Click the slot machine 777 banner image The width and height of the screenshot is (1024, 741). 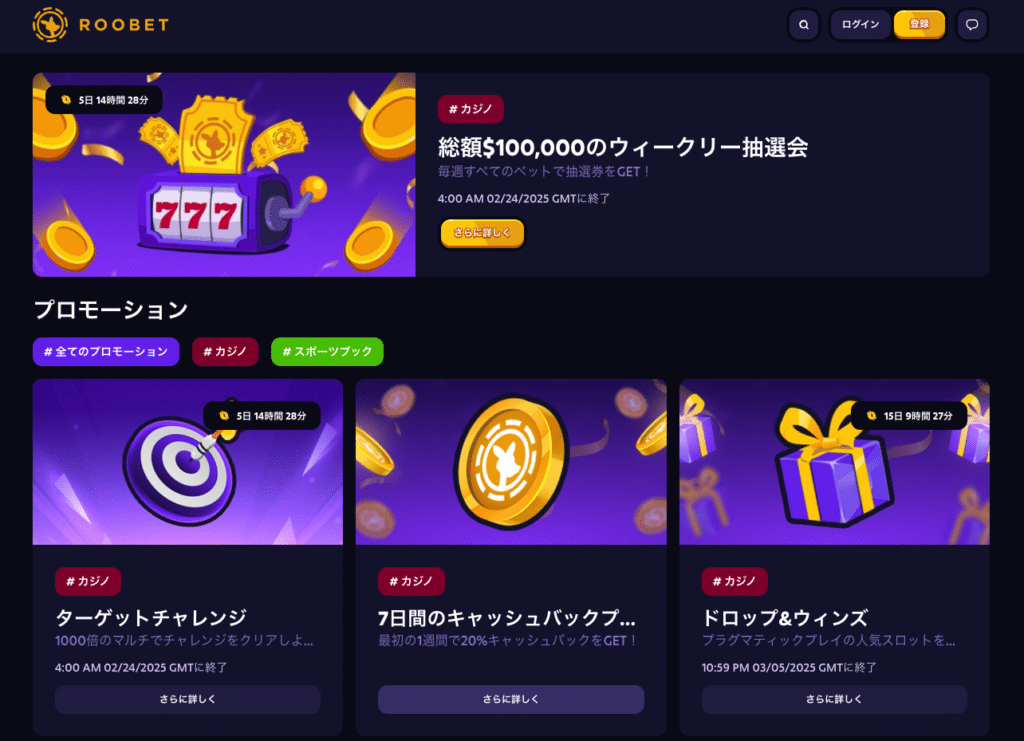tap(224, 174)
